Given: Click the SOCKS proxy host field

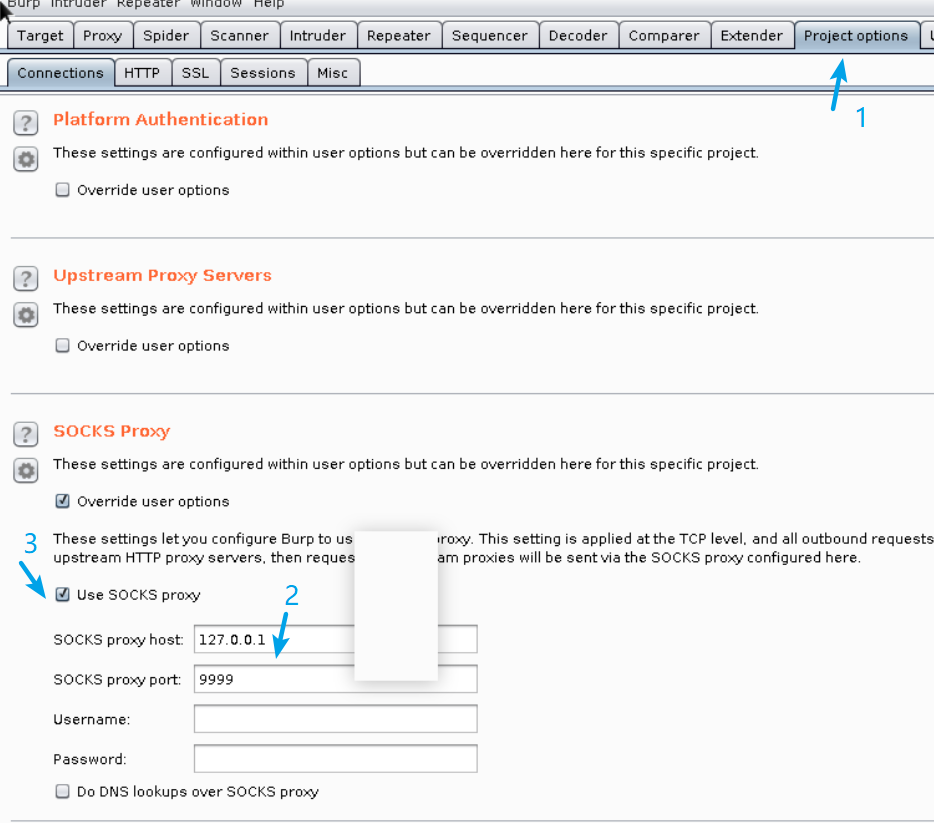Looking at the screenshot, I should click(x=335, y=639).
